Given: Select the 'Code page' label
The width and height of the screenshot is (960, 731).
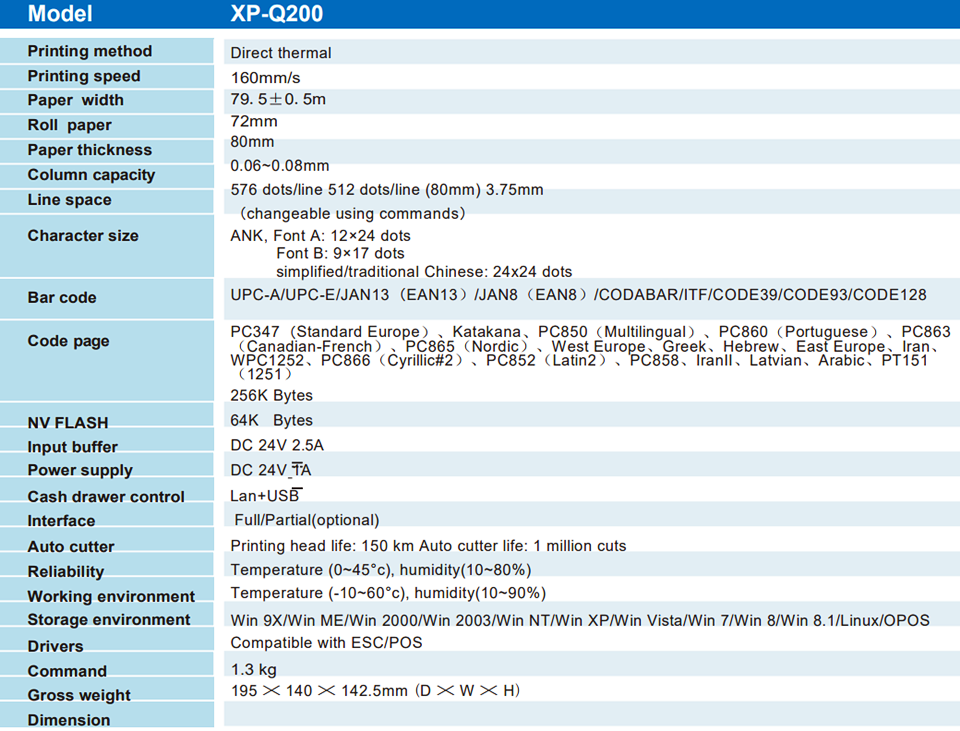Looking at the screenshot, I should (68, 341).
